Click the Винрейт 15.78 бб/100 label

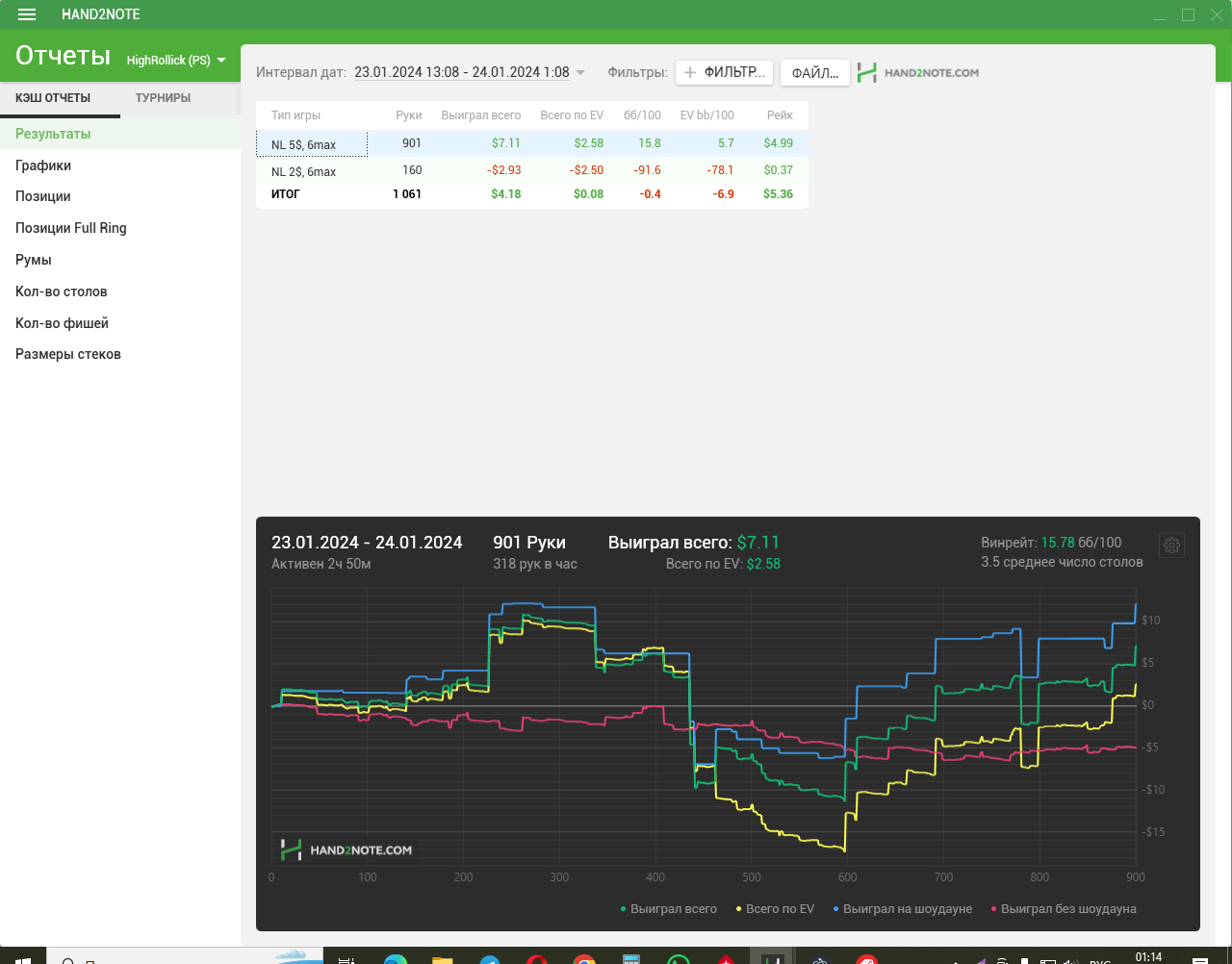(1051, 543)
